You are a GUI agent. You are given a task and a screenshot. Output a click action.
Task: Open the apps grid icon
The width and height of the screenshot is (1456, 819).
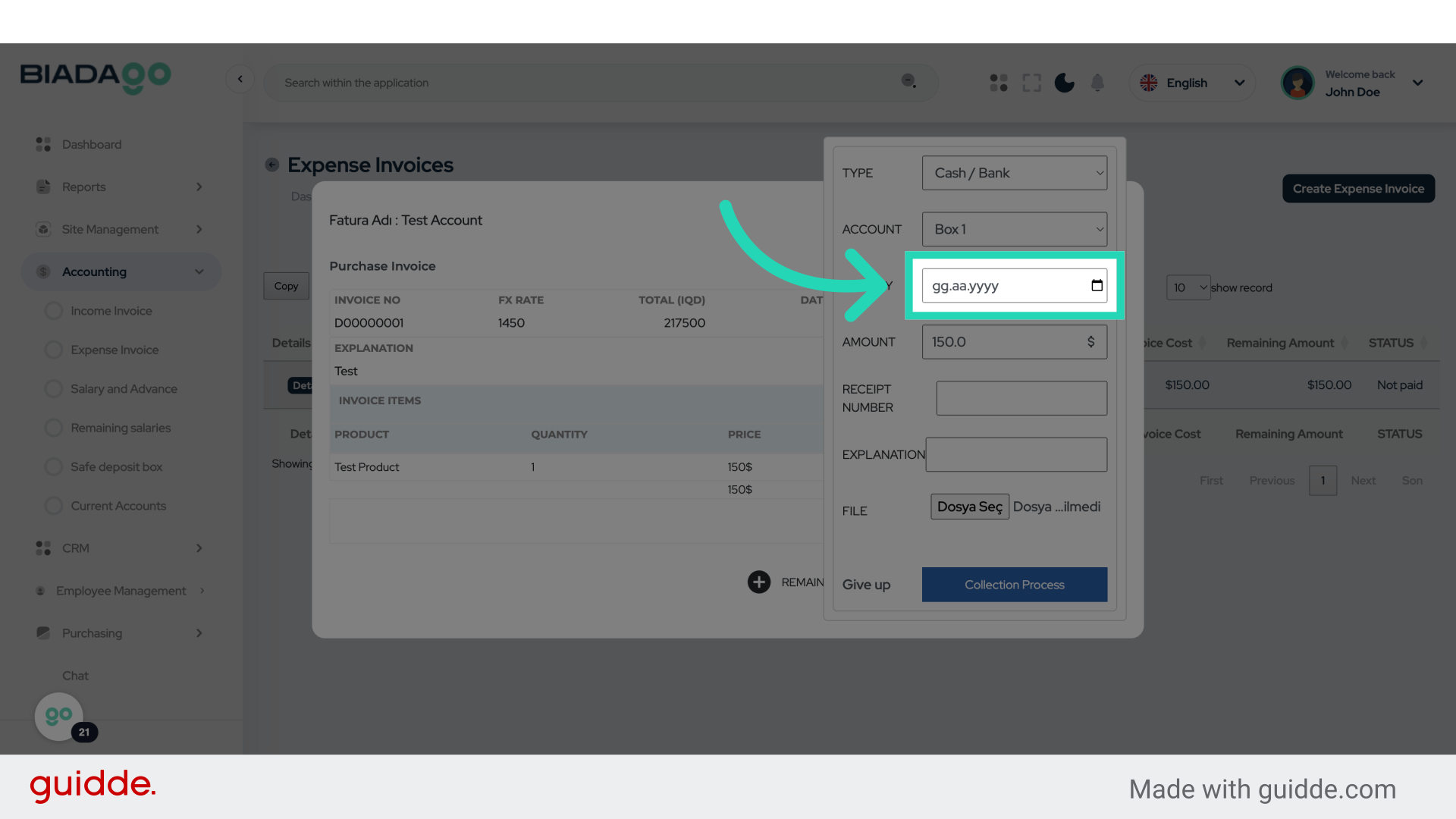click(999, 83)
